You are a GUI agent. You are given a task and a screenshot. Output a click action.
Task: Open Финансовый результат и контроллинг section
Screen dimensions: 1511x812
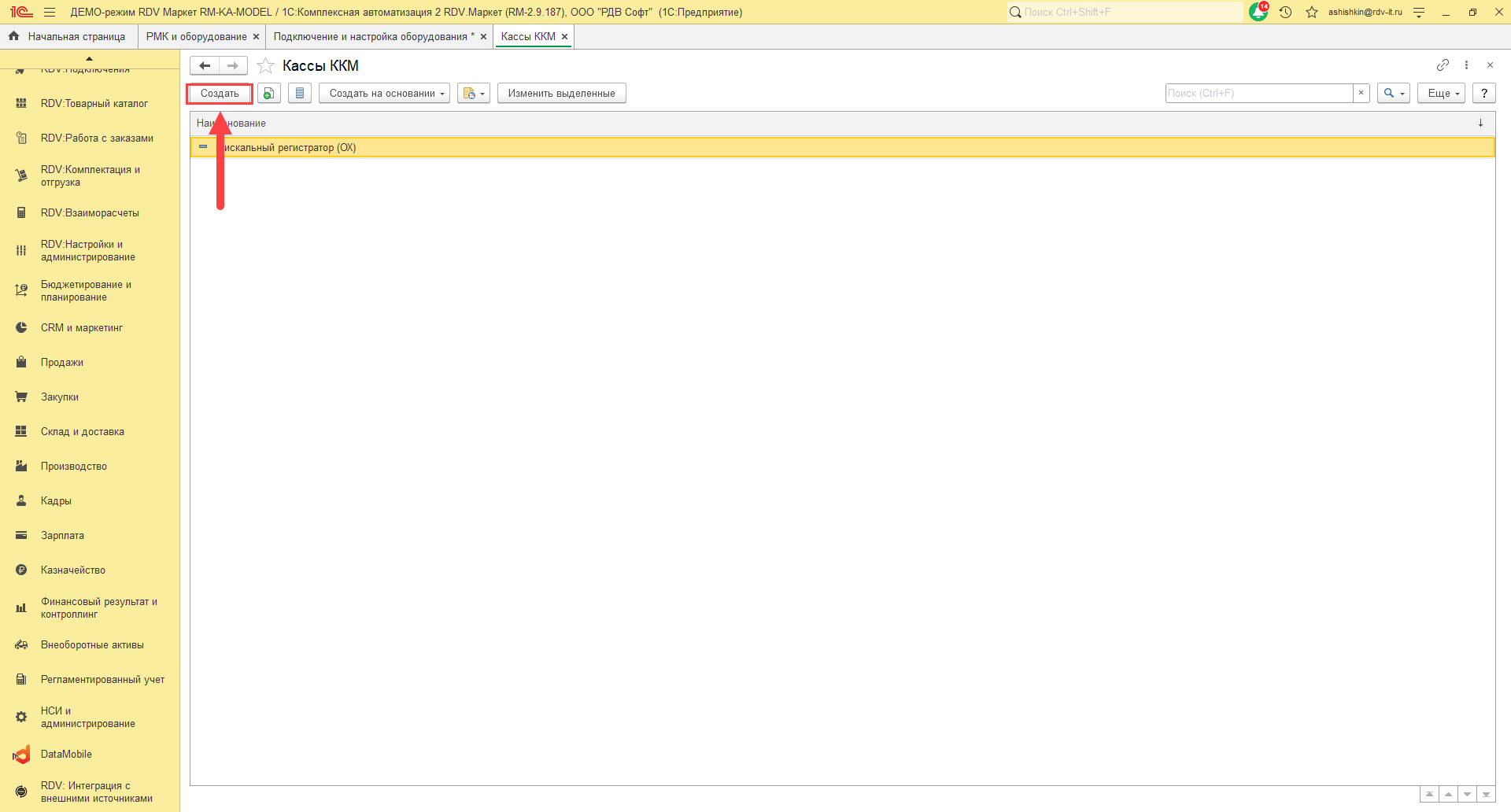click(x=90, y=607)
